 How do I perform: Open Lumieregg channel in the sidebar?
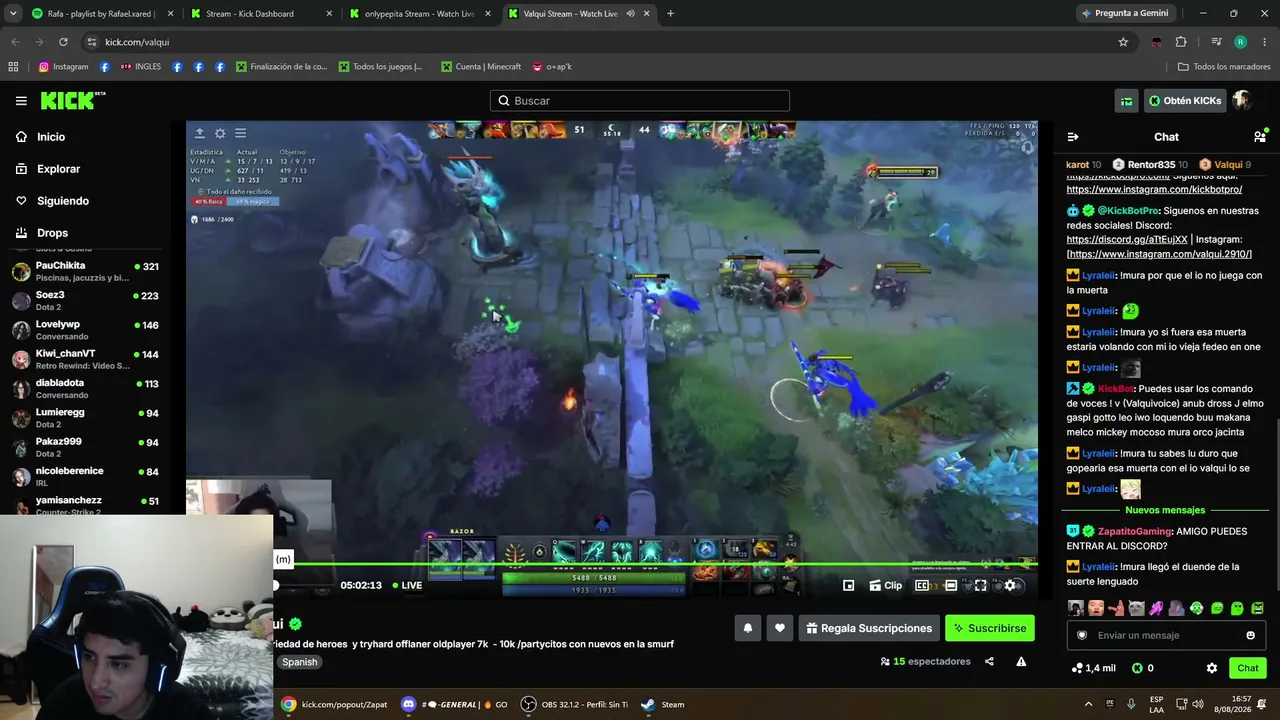point(85,417)
